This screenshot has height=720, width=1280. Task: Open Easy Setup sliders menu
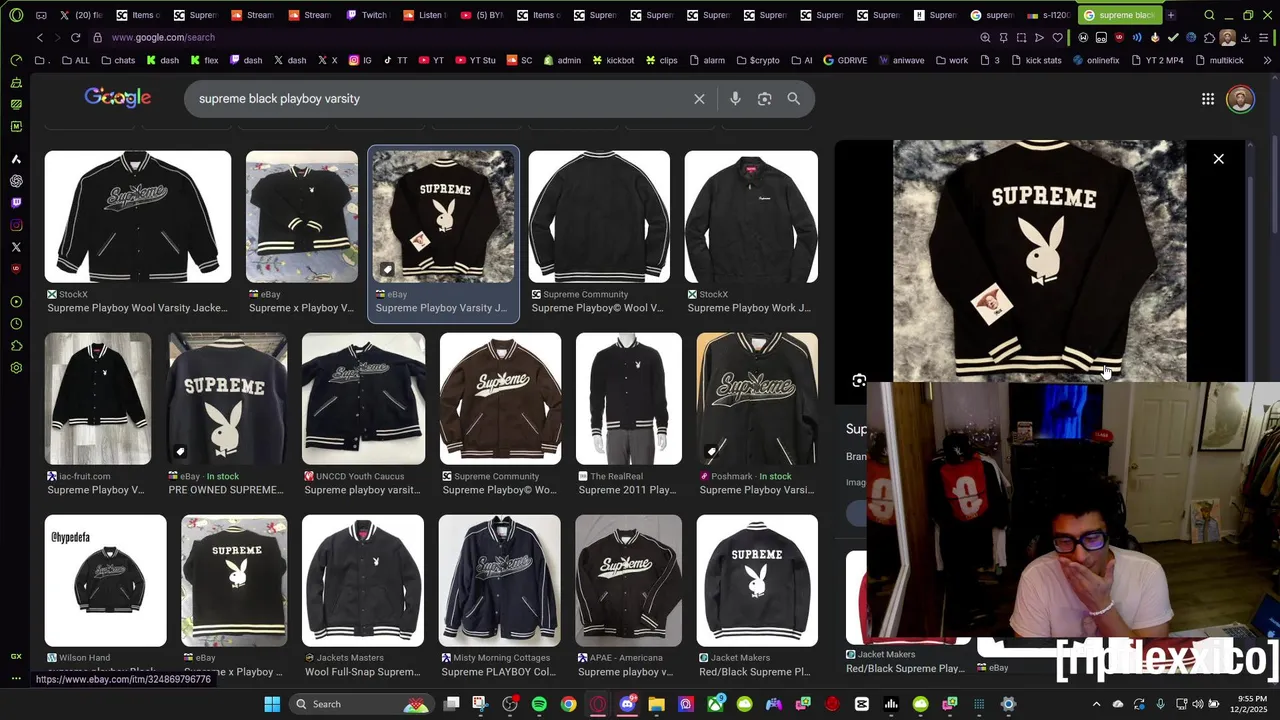point(1262,38)
